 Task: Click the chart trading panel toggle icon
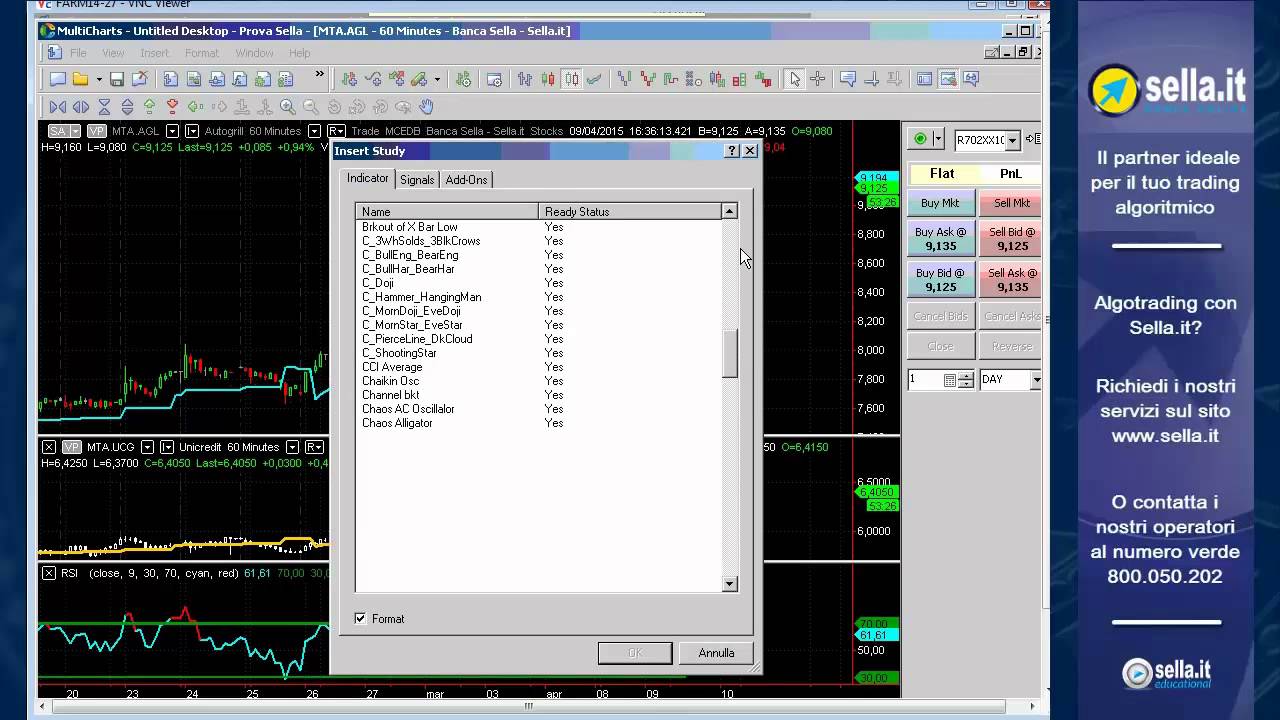point(948,79)
